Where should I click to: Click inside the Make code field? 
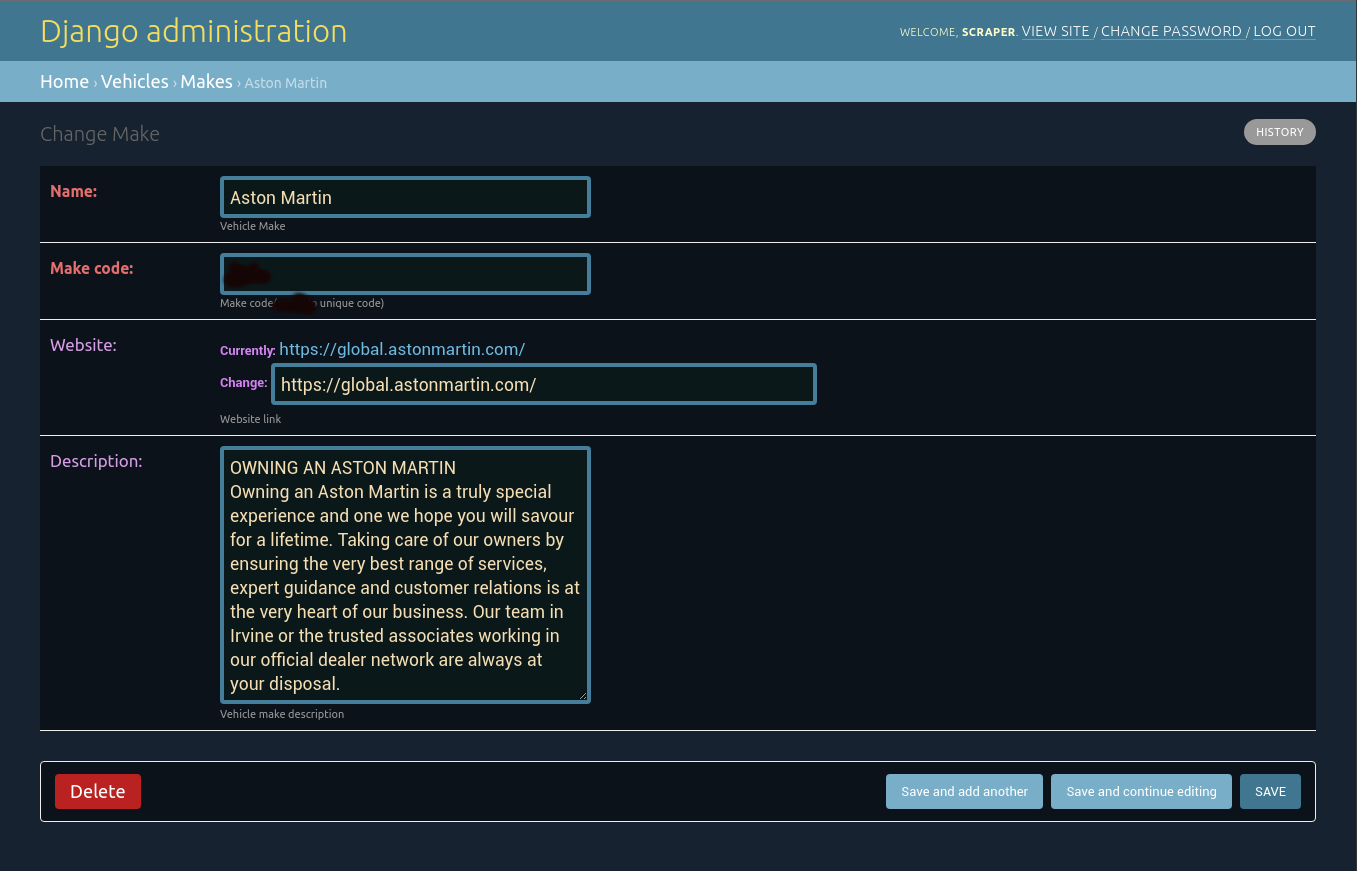tap(404, 273)
